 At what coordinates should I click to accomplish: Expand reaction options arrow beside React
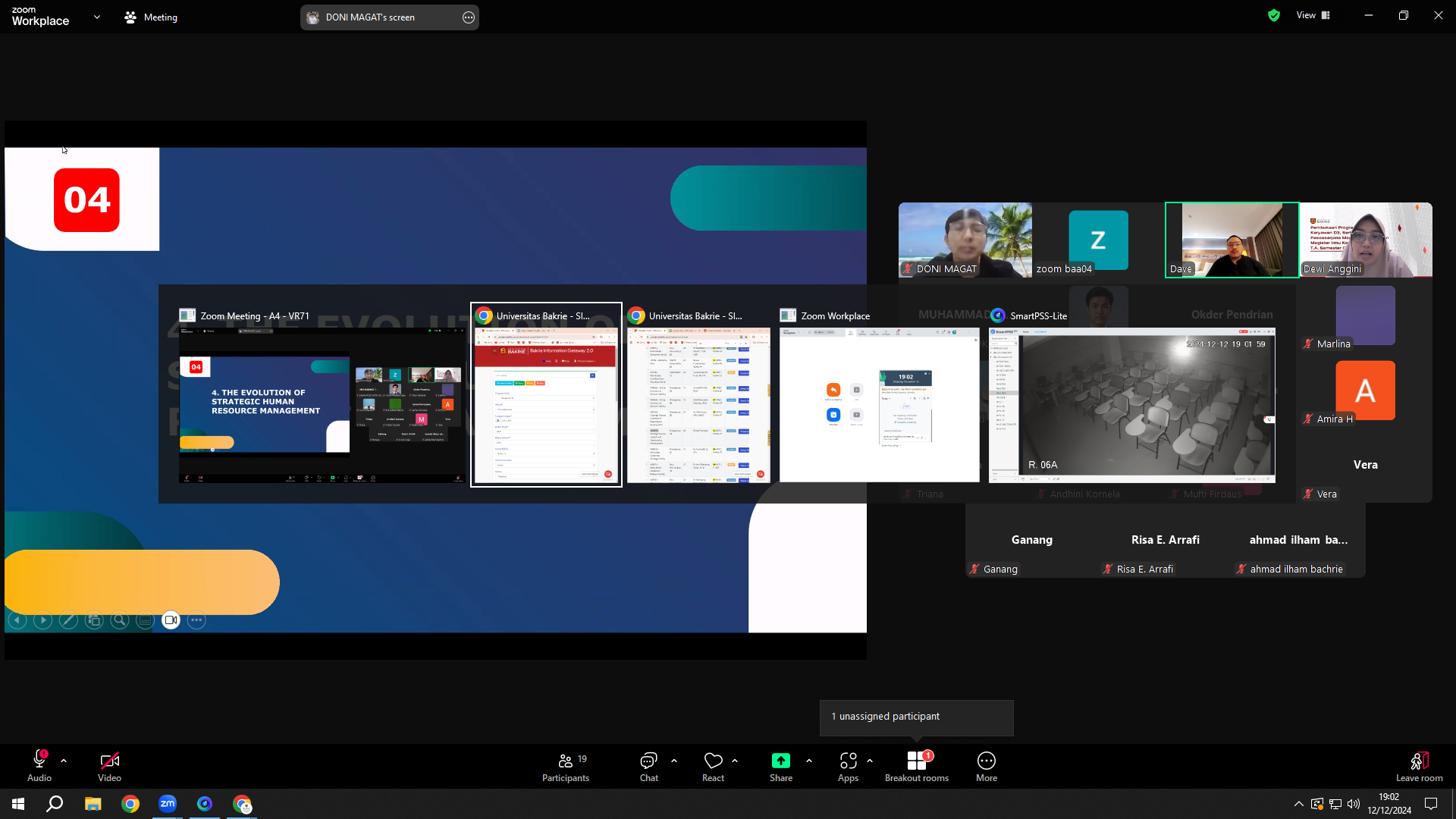click(735, 761)
